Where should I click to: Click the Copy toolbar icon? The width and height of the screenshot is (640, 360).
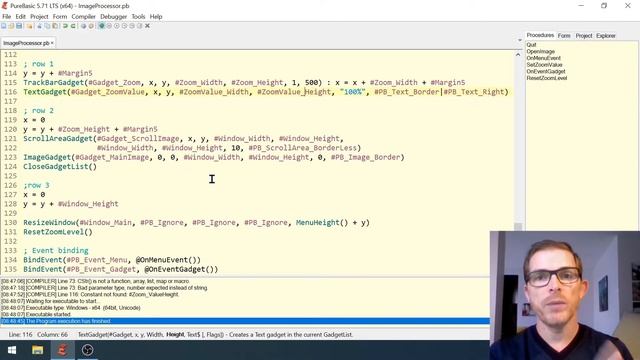click(47, 26)
